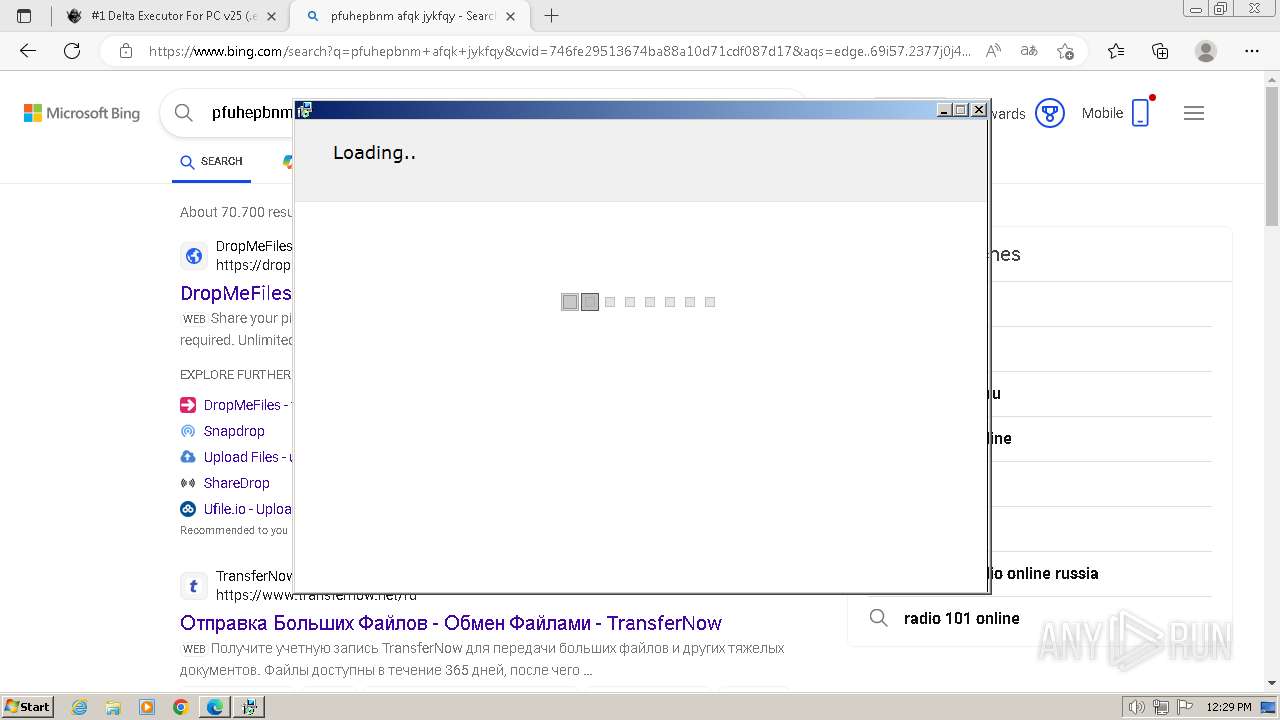Image resolution: width=1280 pixels, height=720 pixels.
Task: Open the Edge profile avatar
Action: click(x=1206, y=51)
